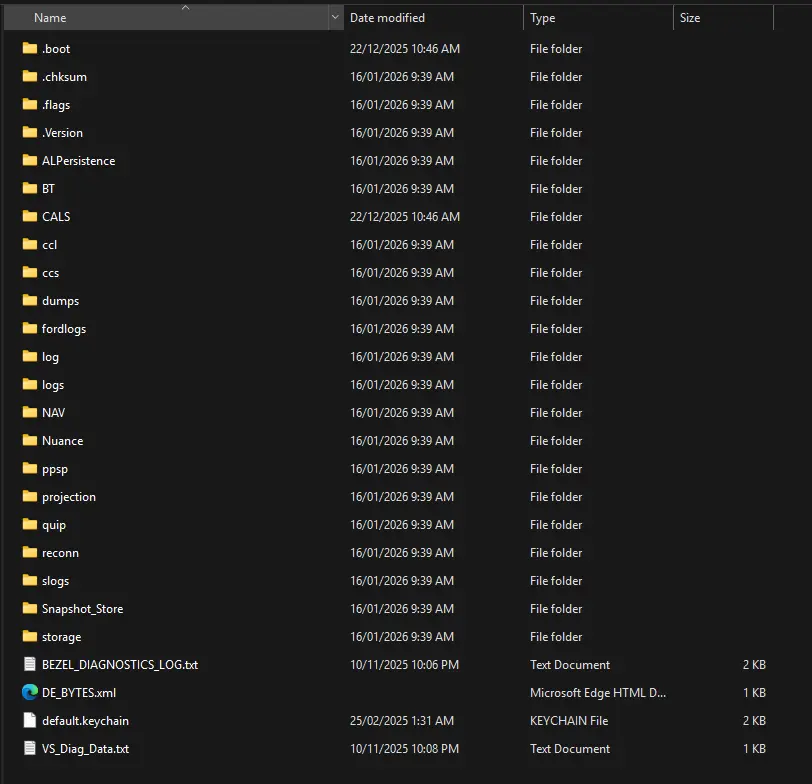Image resolution: width=812 pixels, height=784 pixels.
Task: Click the .Version folder icon
Action: click(30, 132)
